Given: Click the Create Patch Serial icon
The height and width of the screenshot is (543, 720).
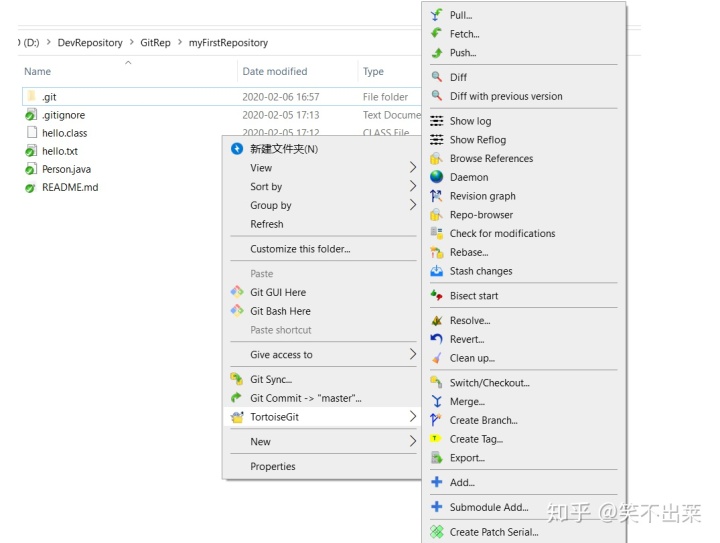Looking at the screenshot, I should tap(437, 532).
